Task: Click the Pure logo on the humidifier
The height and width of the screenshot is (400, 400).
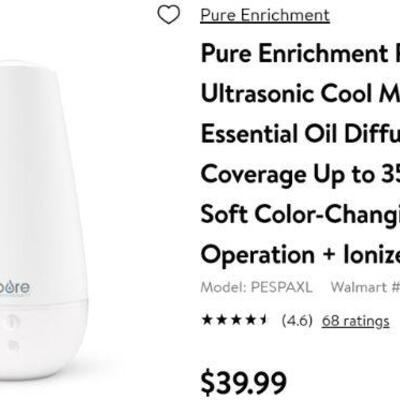Action: [x=15, y=287]
